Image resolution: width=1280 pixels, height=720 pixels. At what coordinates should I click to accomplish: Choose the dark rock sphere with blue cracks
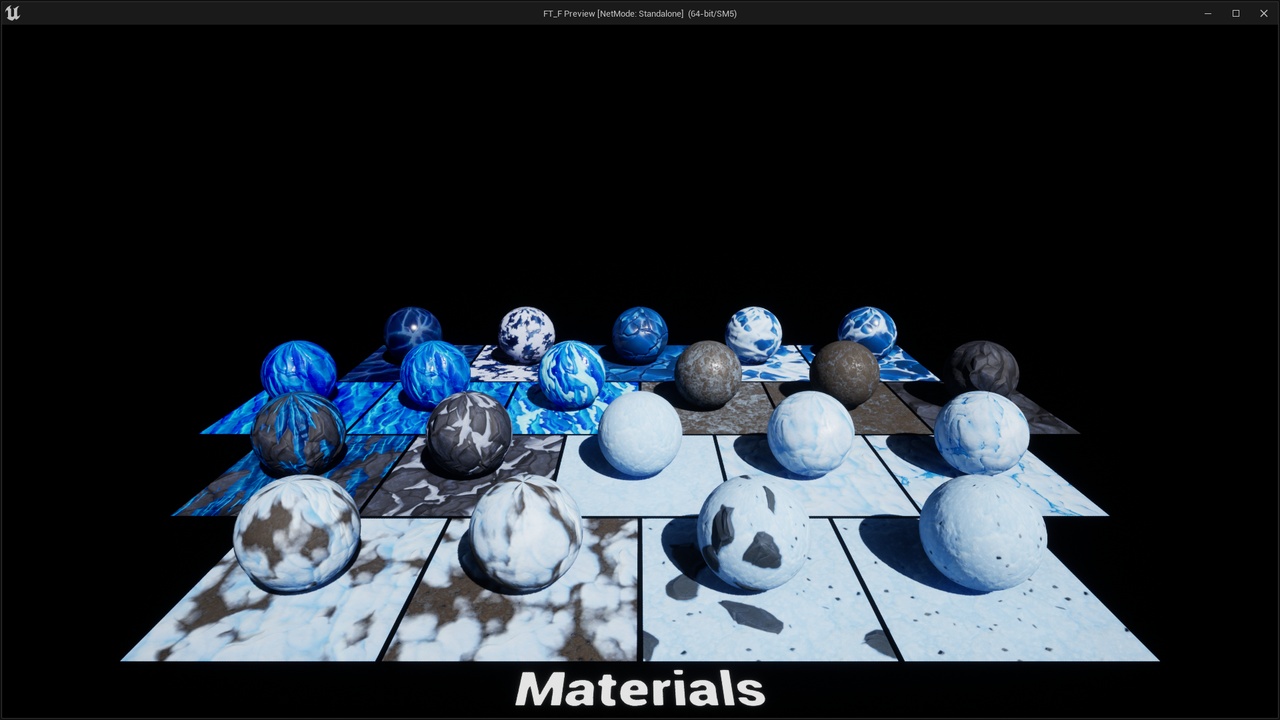pos(298,434)
